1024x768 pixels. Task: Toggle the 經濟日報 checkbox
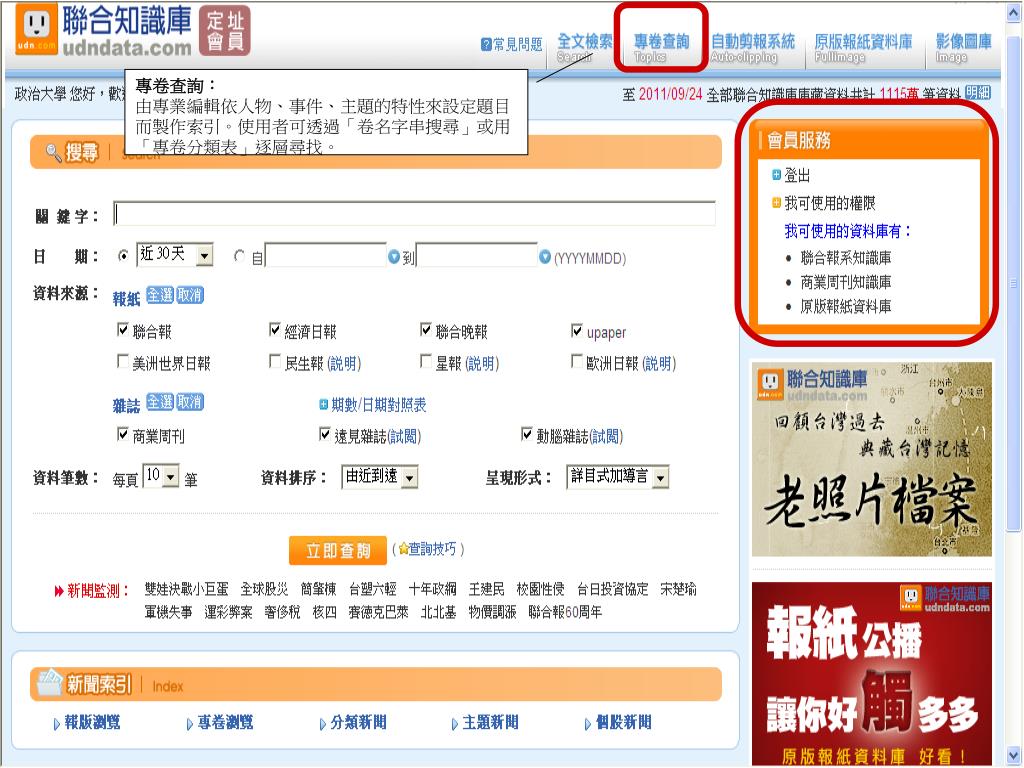click(274, 329)
